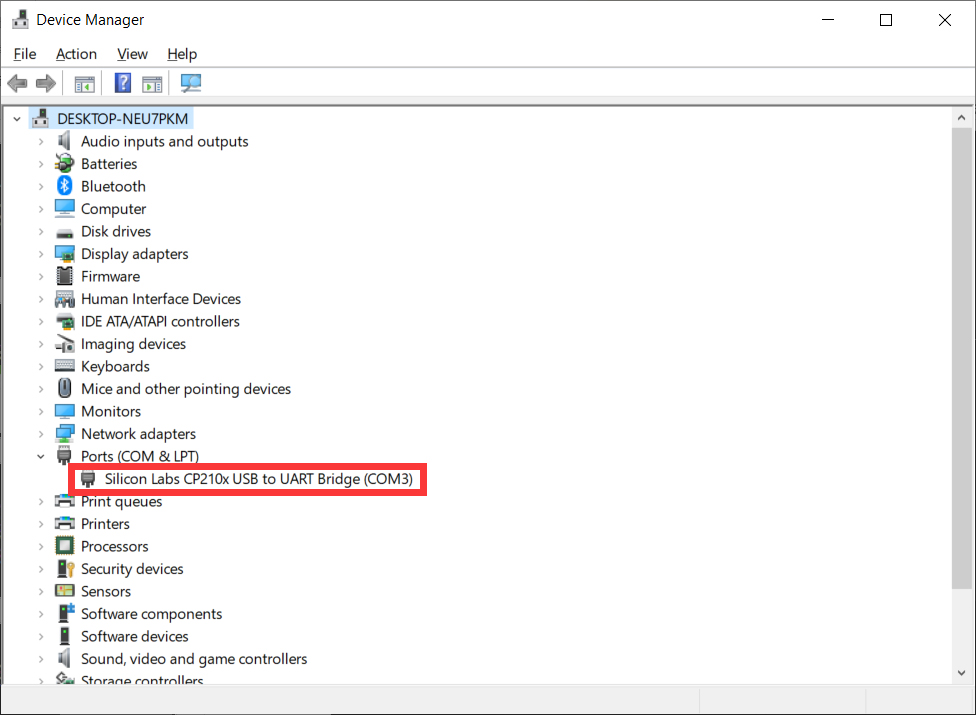Click the Forward arrow toolbar icon
The width and height of the screenshot is (976, 715).
[46, 83]
